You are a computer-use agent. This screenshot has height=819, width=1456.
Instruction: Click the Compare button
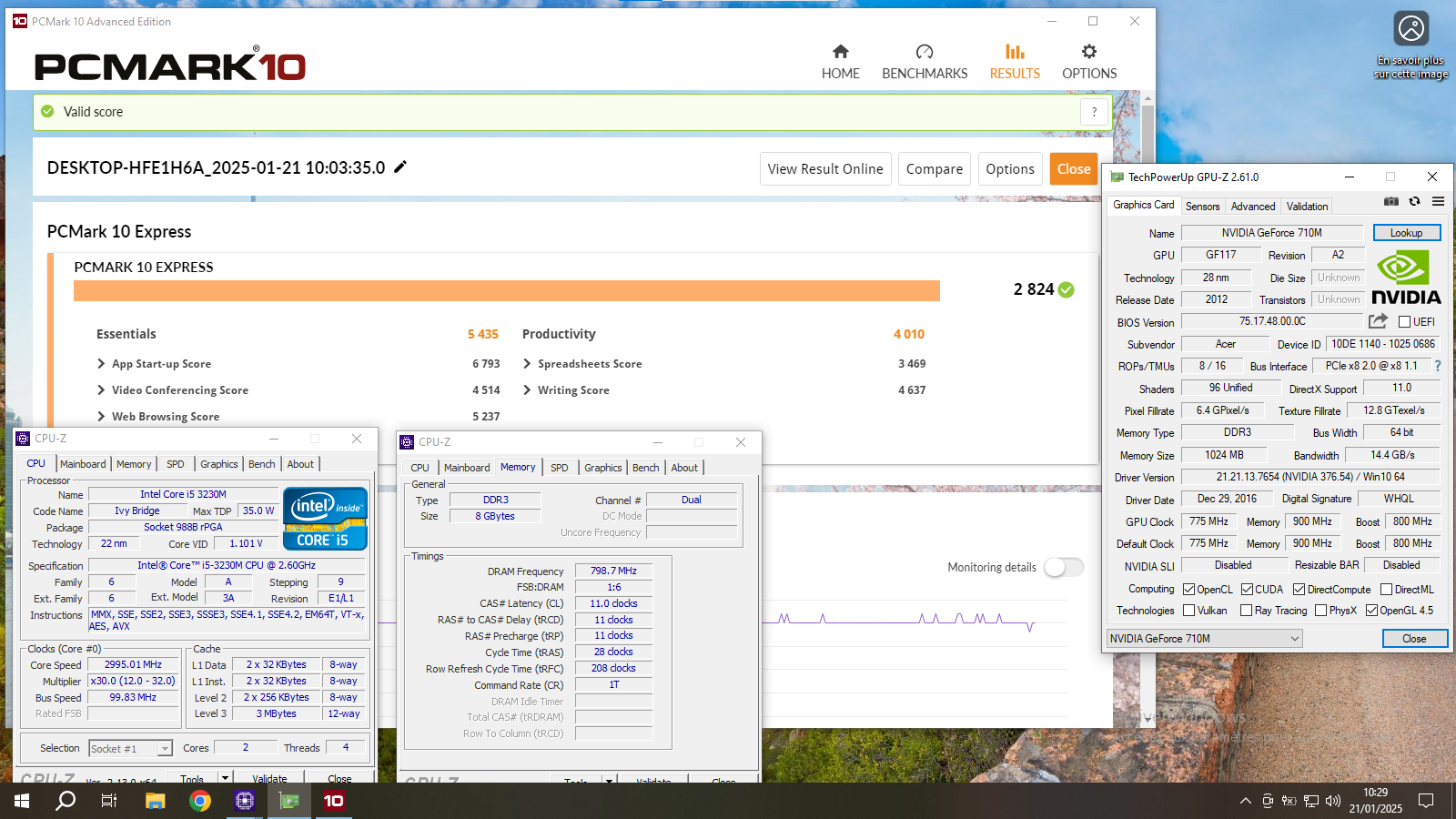pyautogui.click(x=935, y=169)
